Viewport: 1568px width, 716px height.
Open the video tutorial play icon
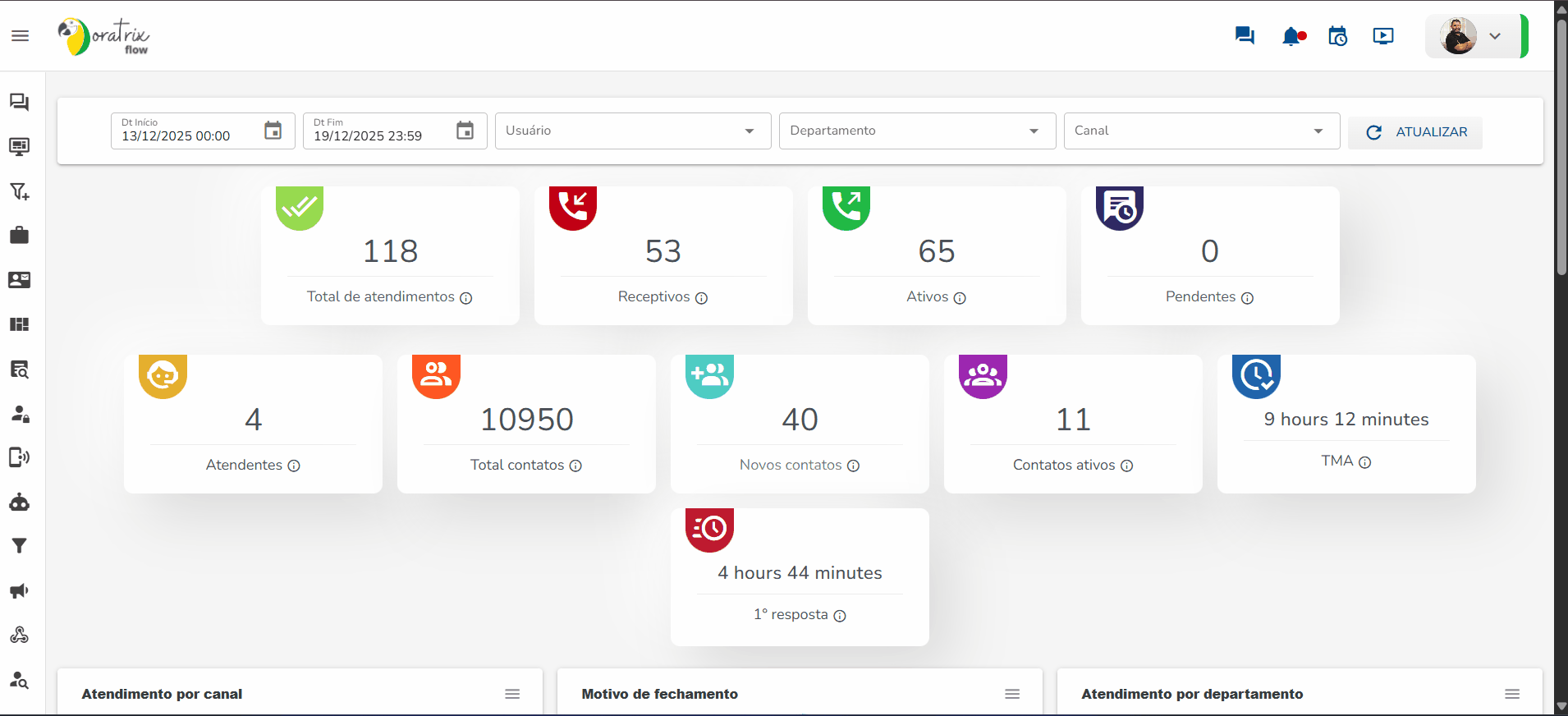click(1383, 36)
